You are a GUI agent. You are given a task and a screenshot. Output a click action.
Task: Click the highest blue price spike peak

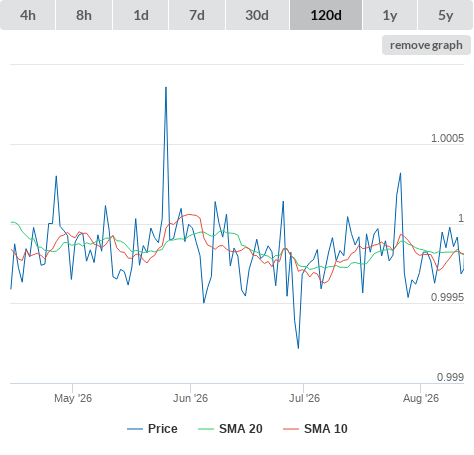(166, 87)
